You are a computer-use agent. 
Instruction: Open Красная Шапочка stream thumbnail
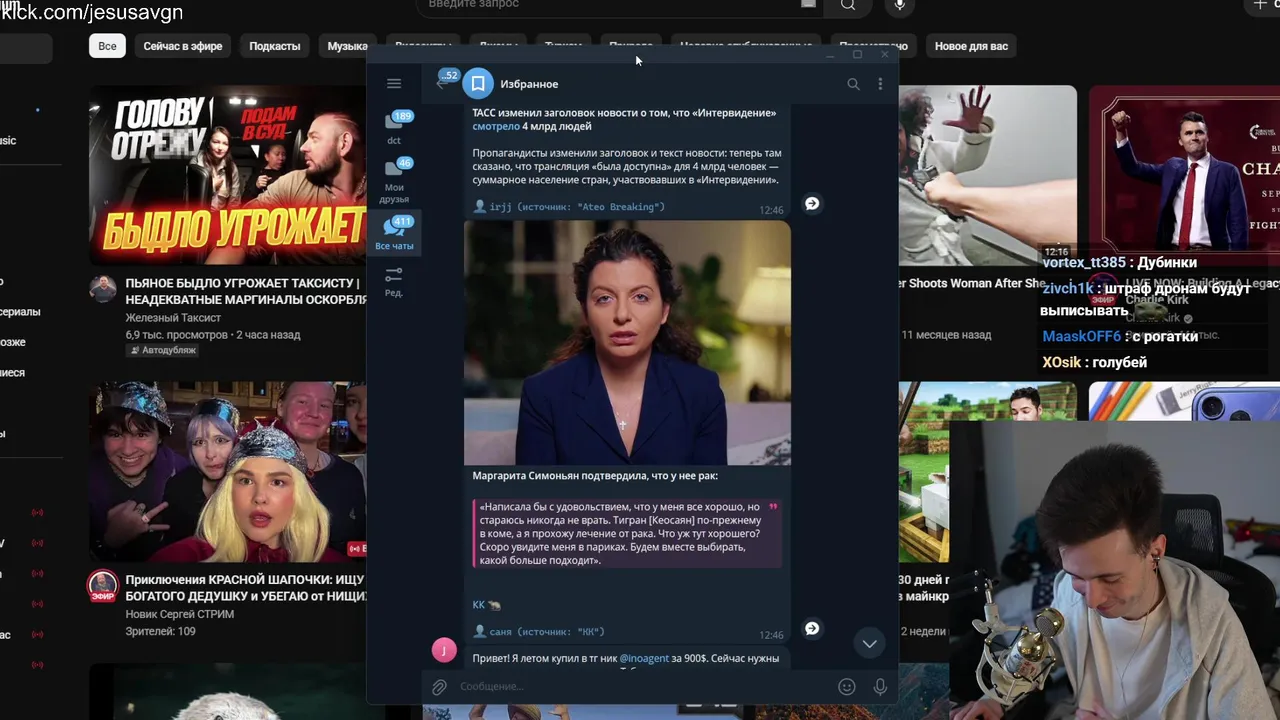tap(228, 471)
